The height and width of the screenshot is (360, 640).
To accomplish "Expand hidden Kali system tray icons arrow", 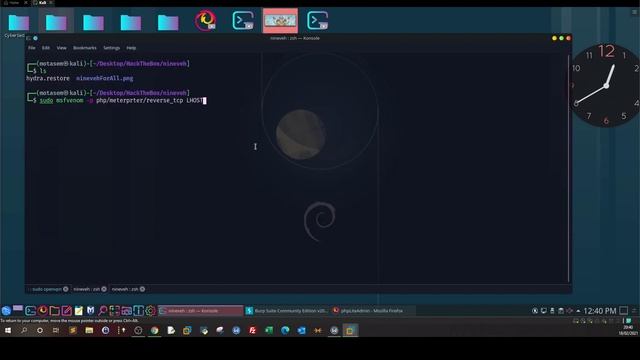I will pyautogui.click(x=578, y=311).
